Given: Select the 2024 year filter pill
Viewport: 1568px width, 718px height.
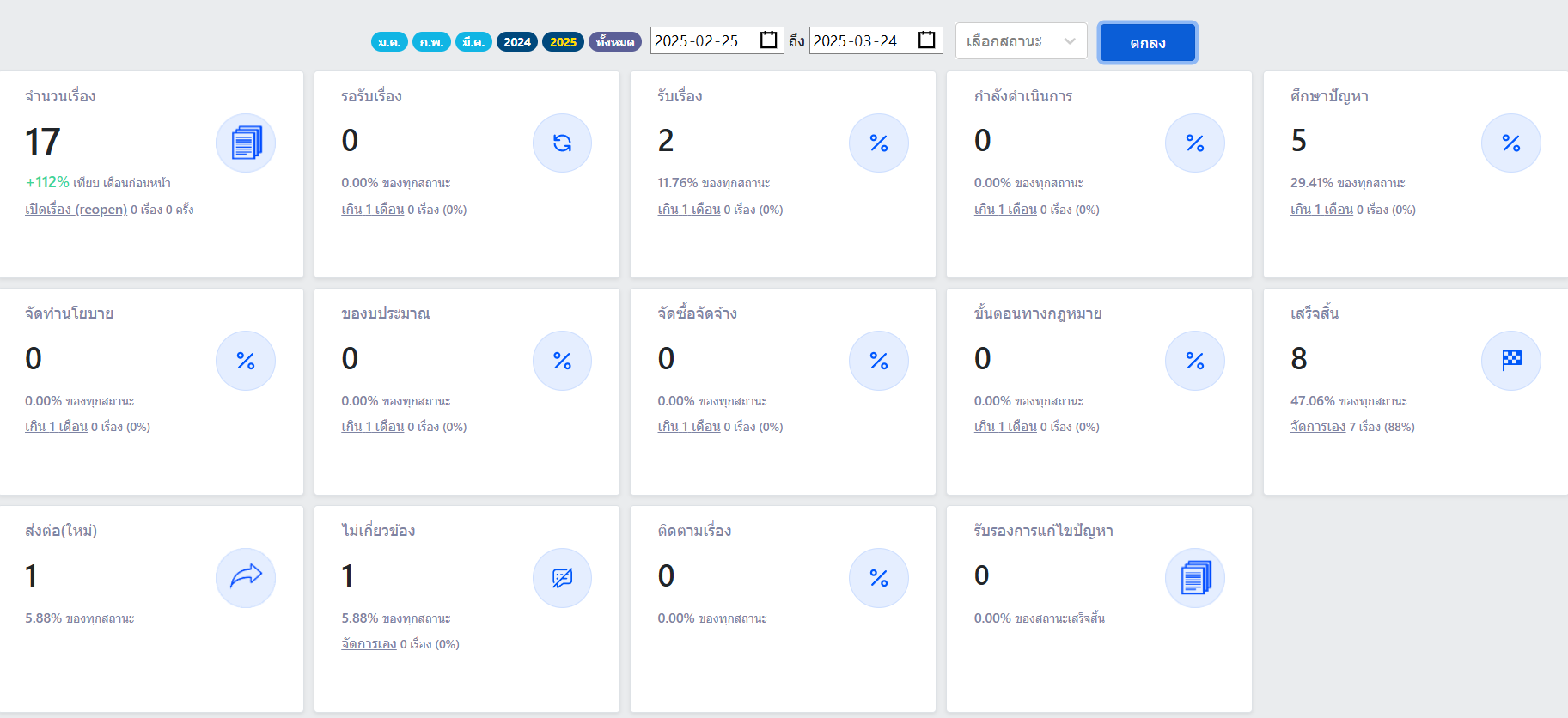Looking at the screenshot, I should point(517,42).
